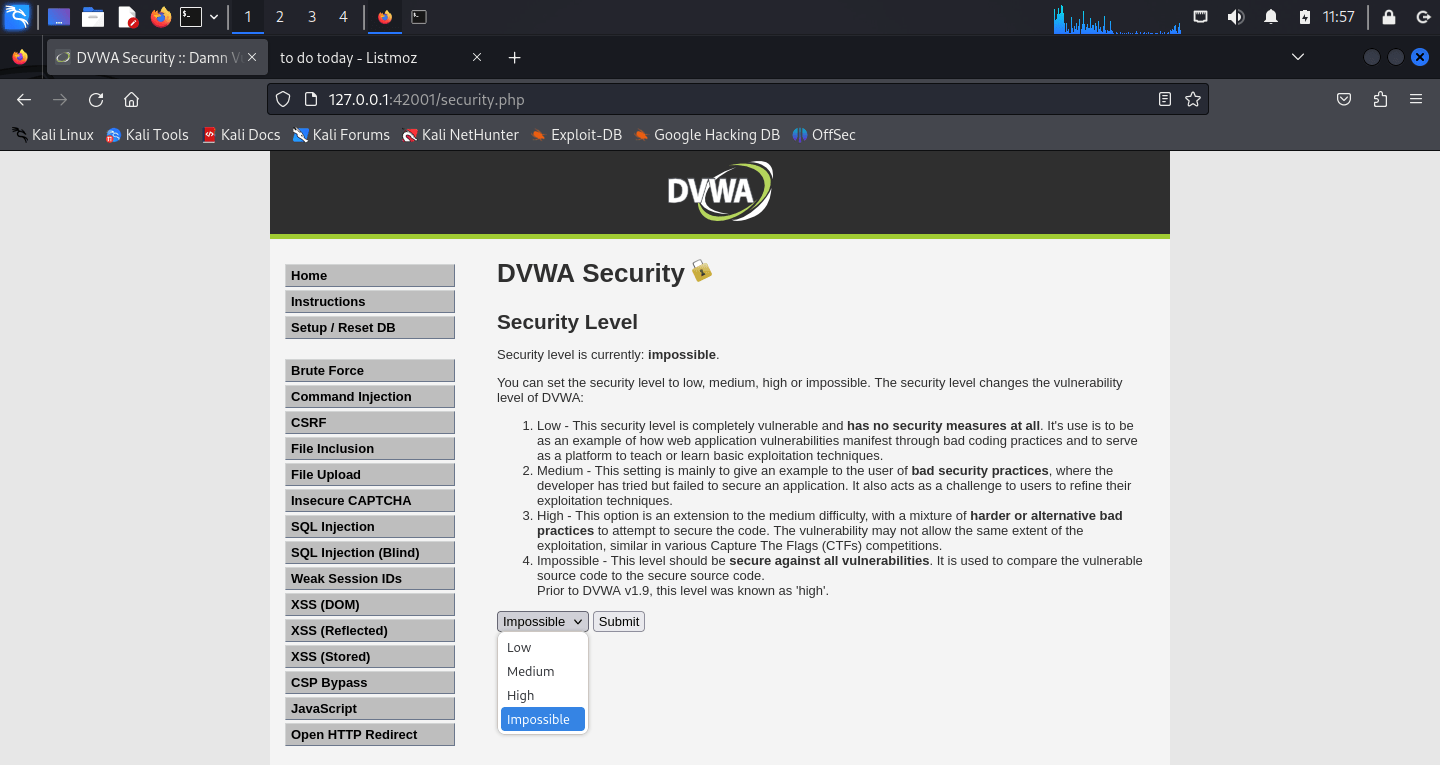Open Command Injection module

point(370,397)
